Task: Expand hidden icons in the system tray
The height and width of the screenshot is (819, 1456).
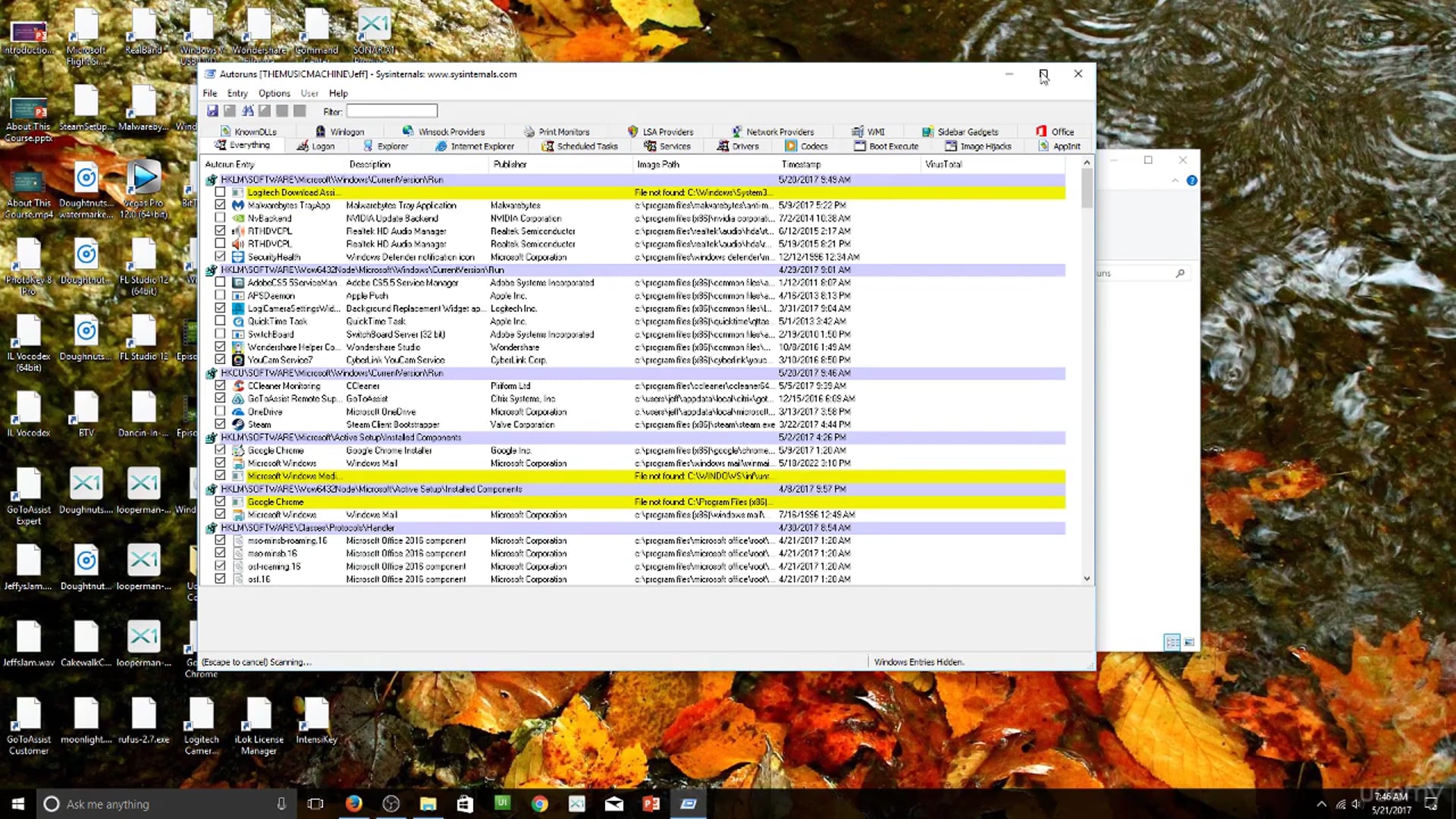Action: click(x=1321, y=803)
